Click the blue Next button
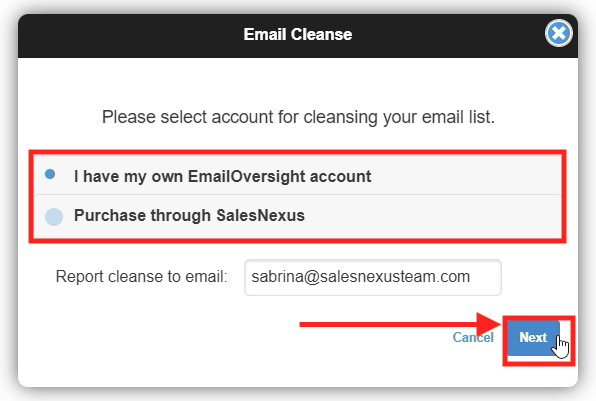This screenshot has width=596, height=401. point(533,338)
